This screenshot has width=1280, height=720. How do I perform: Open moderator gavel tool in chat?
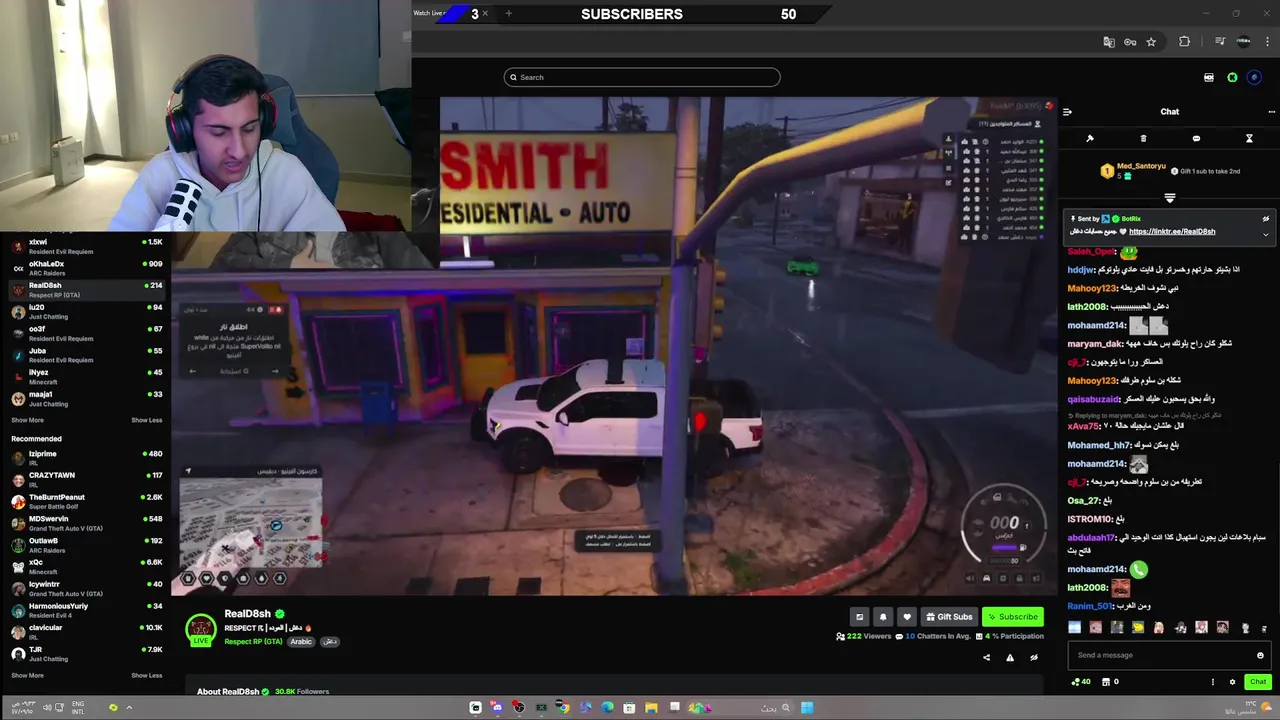pos(1090,138)
